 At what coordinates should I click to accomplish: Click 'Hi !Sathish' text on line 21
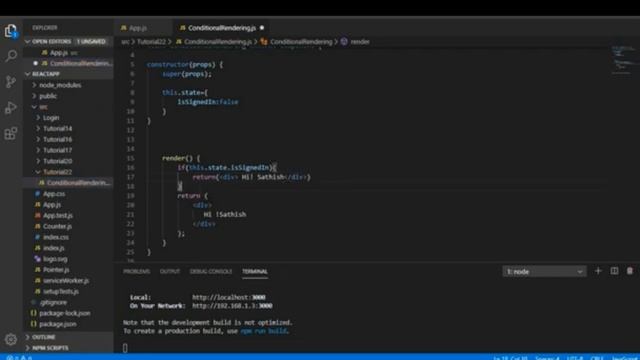click(225, 215)
